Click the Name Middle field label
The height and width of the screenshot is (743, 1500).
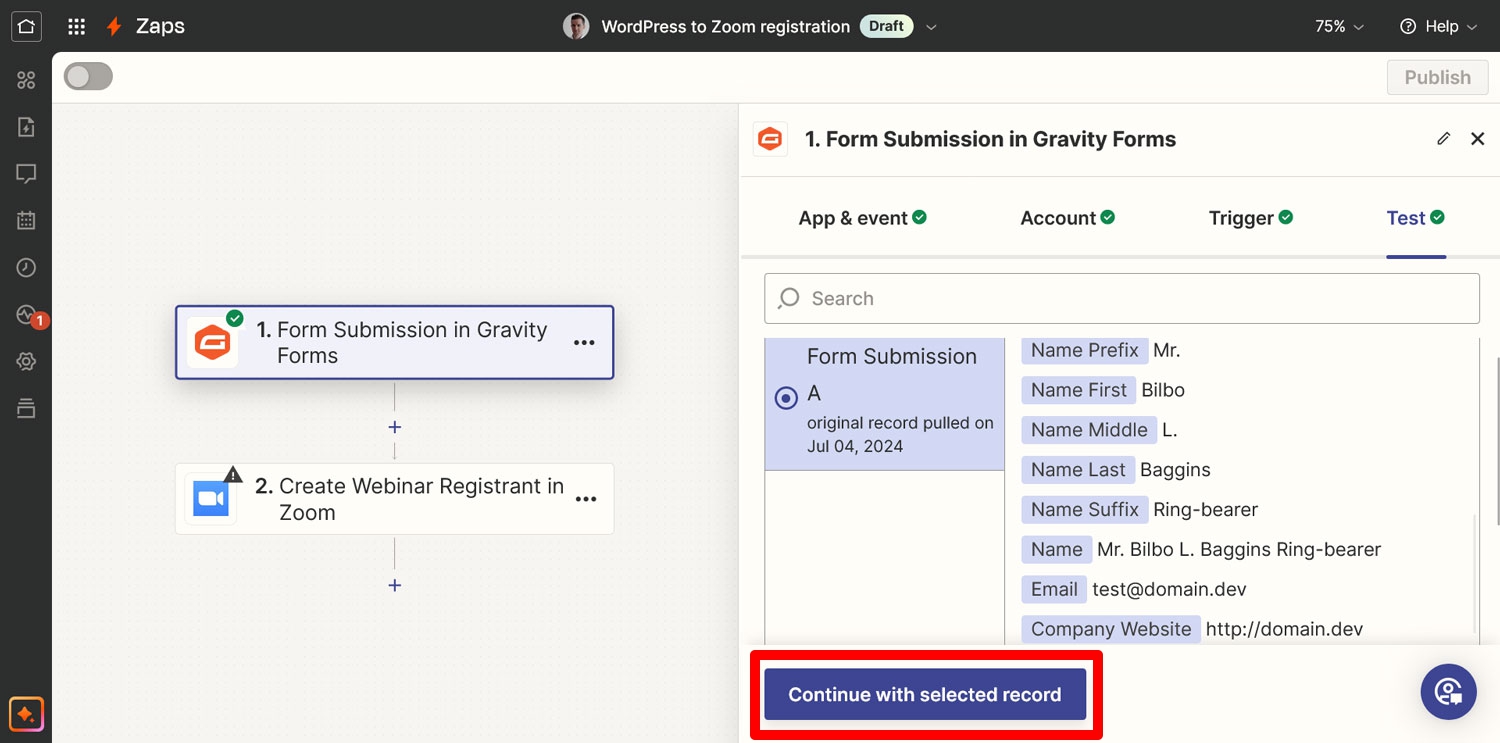click(x=1089, y=430)
